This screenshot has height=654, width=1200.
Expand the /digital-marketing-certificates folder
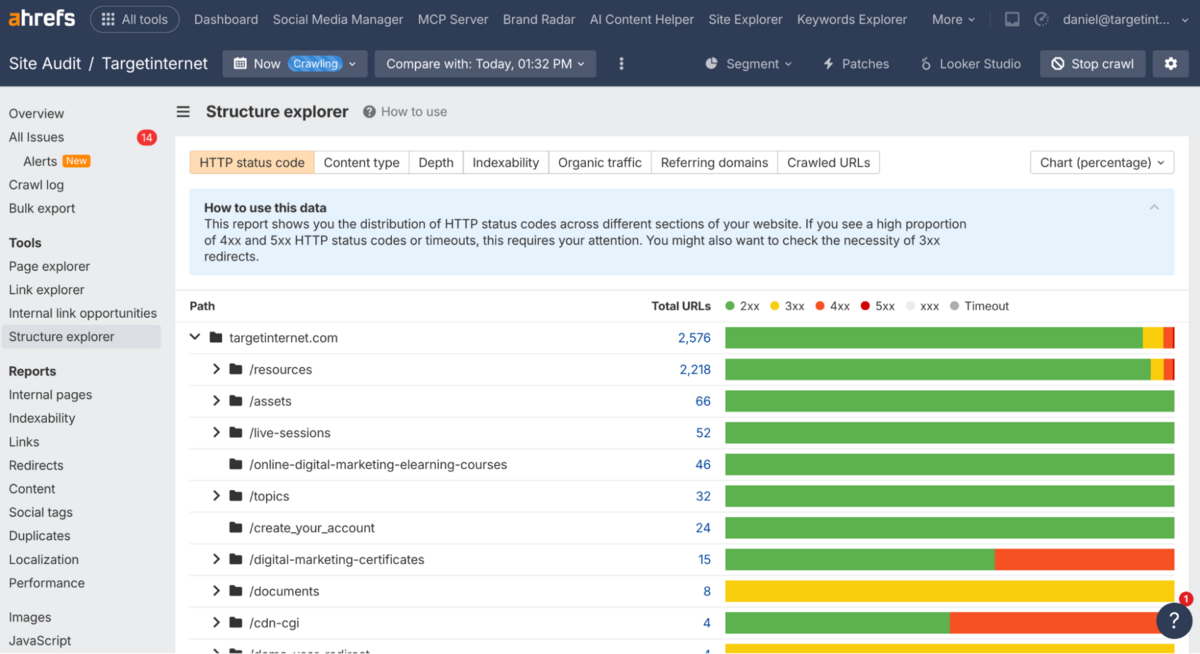tap(216, 559)
